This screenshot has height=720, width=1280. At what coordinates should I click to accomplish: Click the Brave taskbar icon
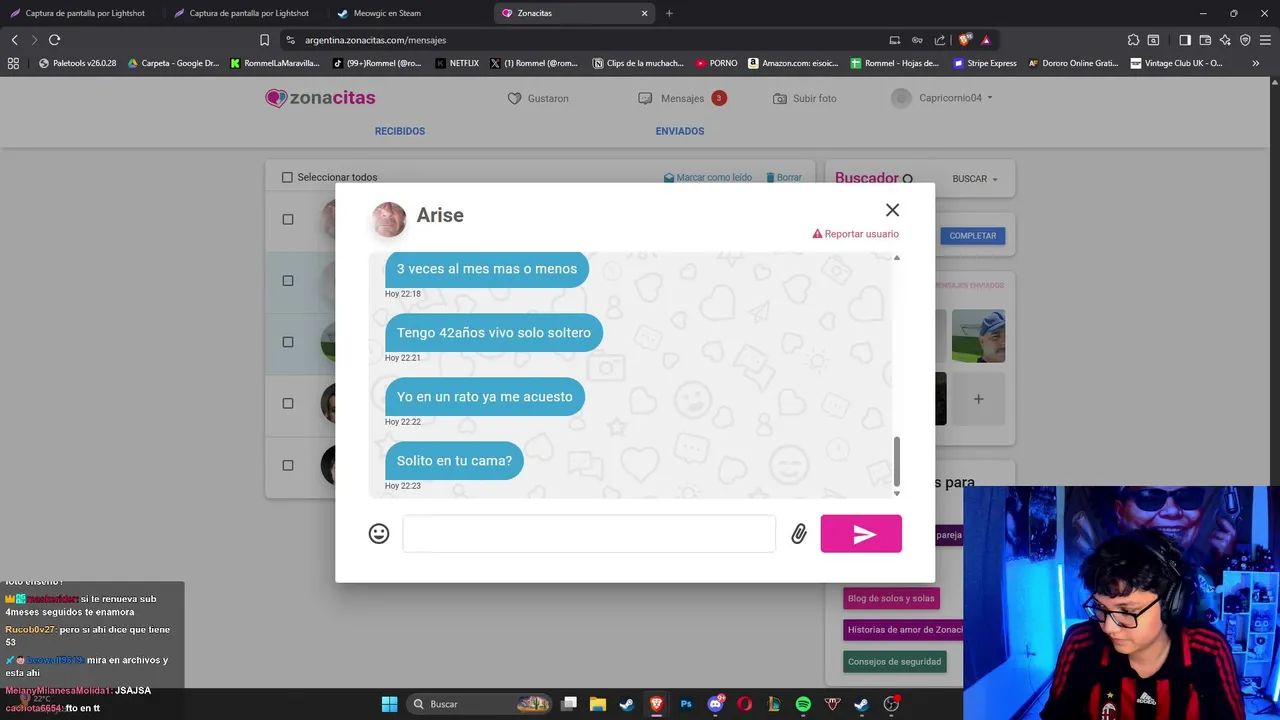(657, 704)
